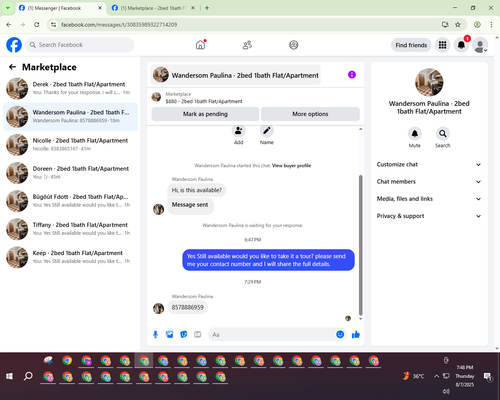The image size is (500, 400).
Task: Expand Privacy & support section
Action: (429, 216)
